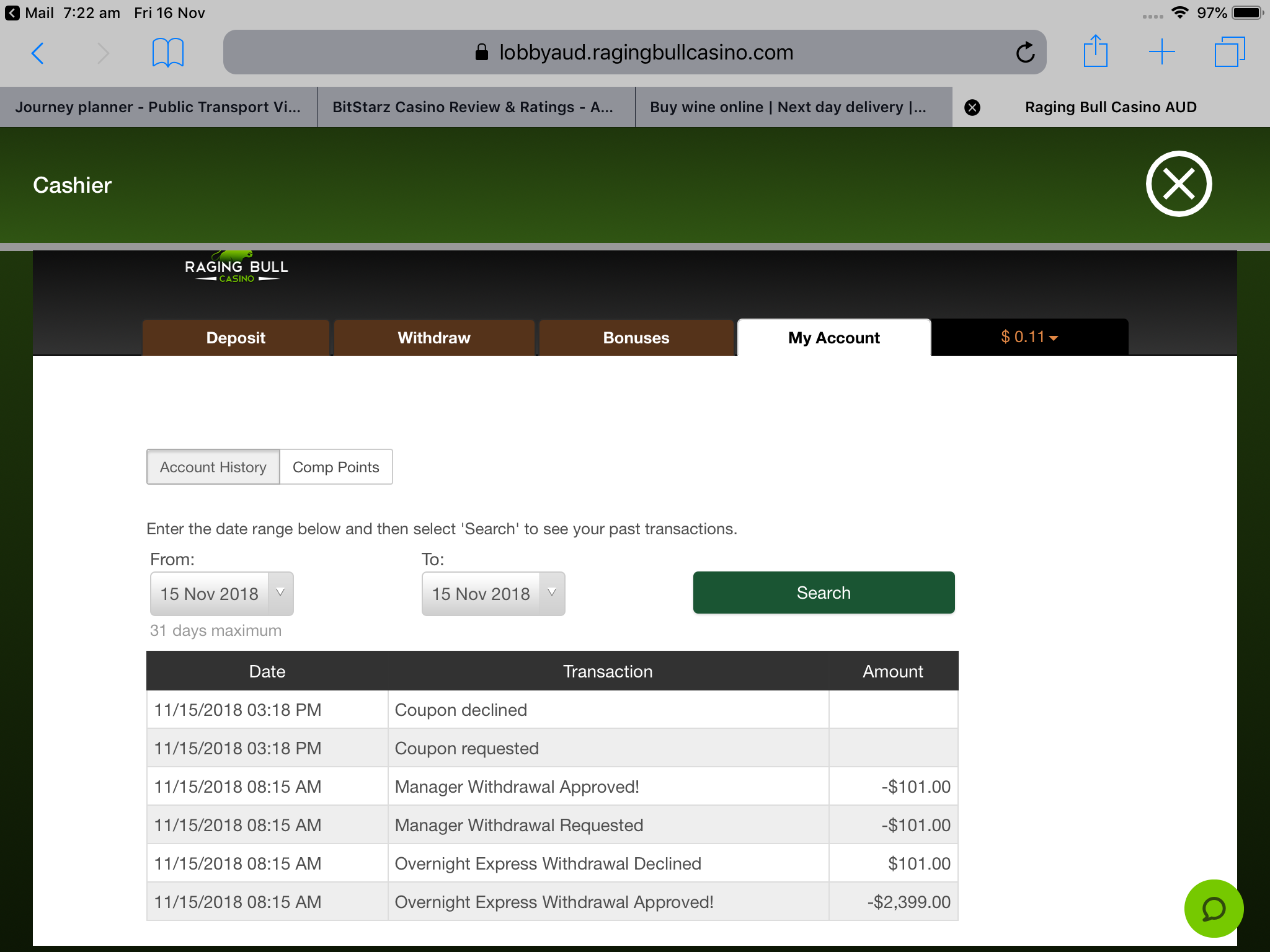1270x952 pixels.
Task: Select 'Manager Withdrawal Requested' row
Action: (553, 825)
